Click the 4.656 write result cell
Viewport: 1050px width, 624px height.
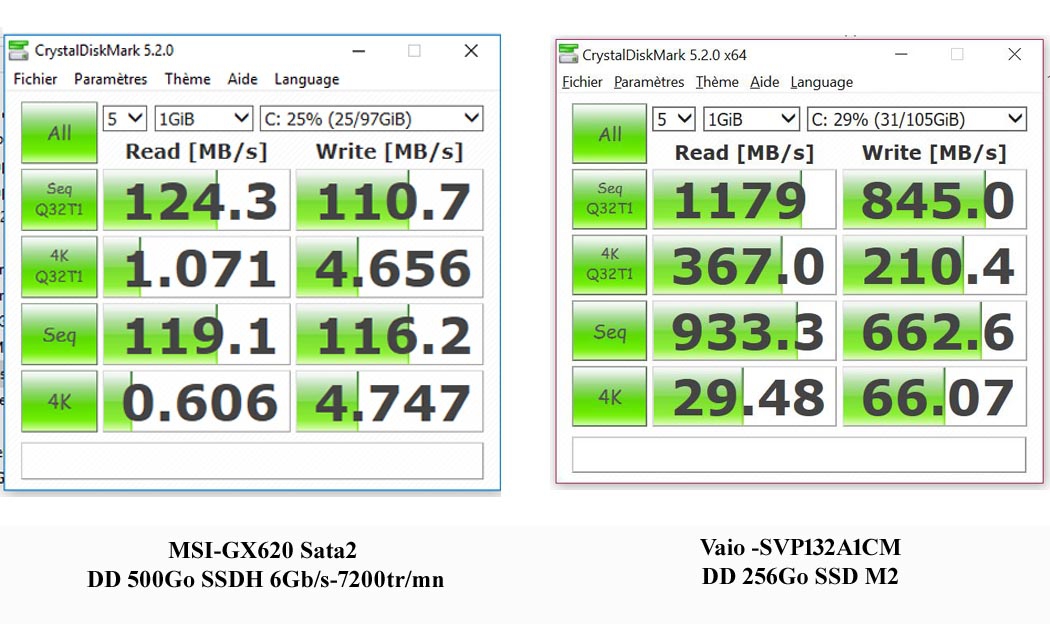[x=389, y=266]
